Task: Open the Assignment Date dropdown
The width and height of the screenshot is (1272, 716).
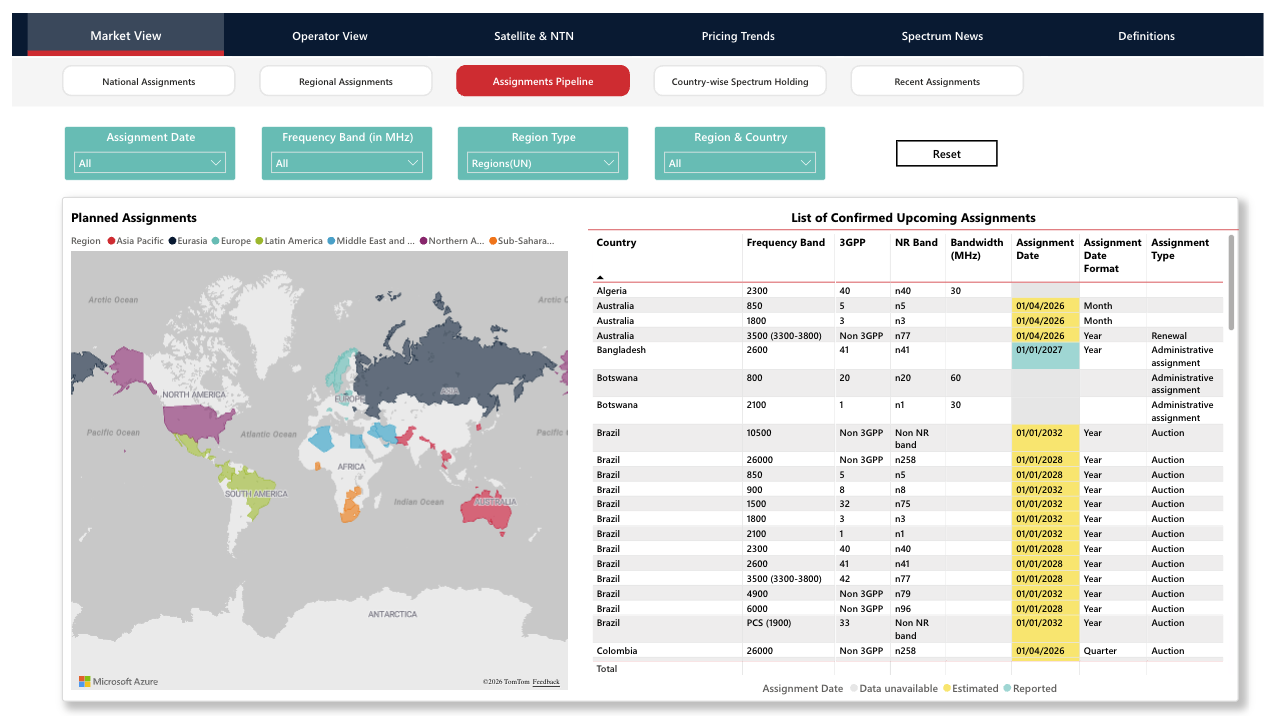Action: pos(150,163)
